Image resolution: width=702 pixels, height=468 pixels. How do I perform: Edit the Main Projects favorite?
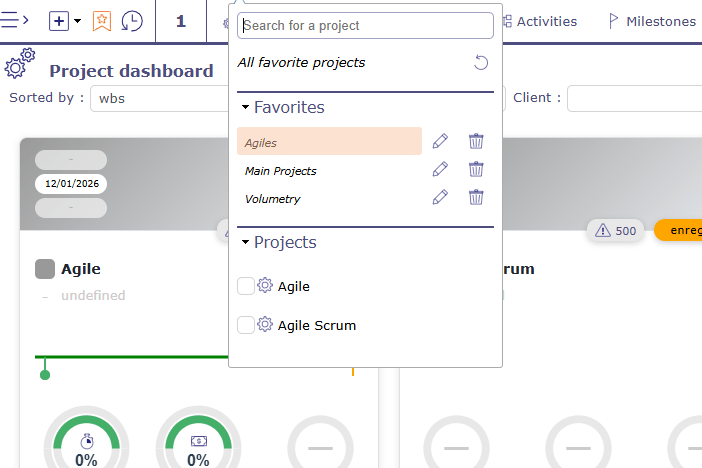tap(440, 170)
